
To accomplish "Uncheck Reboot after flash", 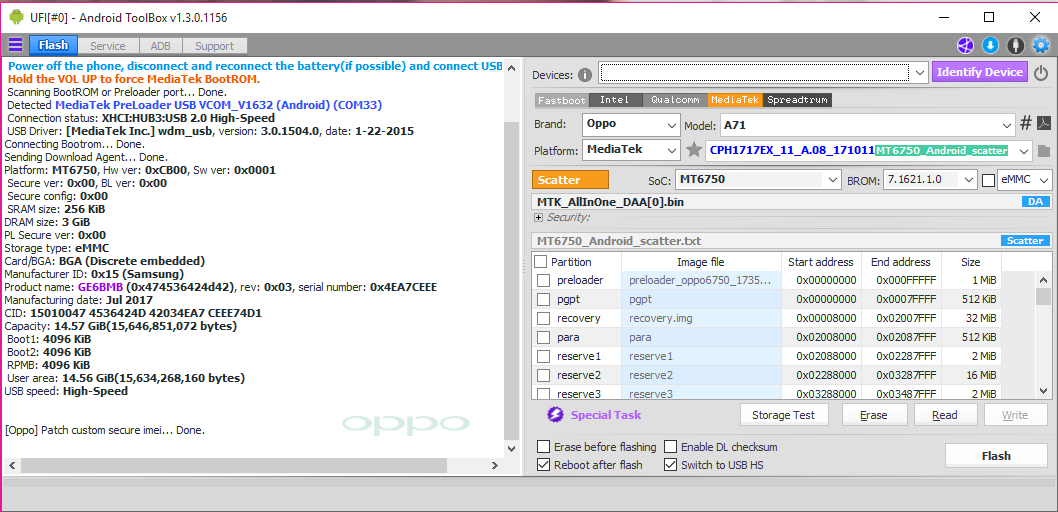I will 543,465.
